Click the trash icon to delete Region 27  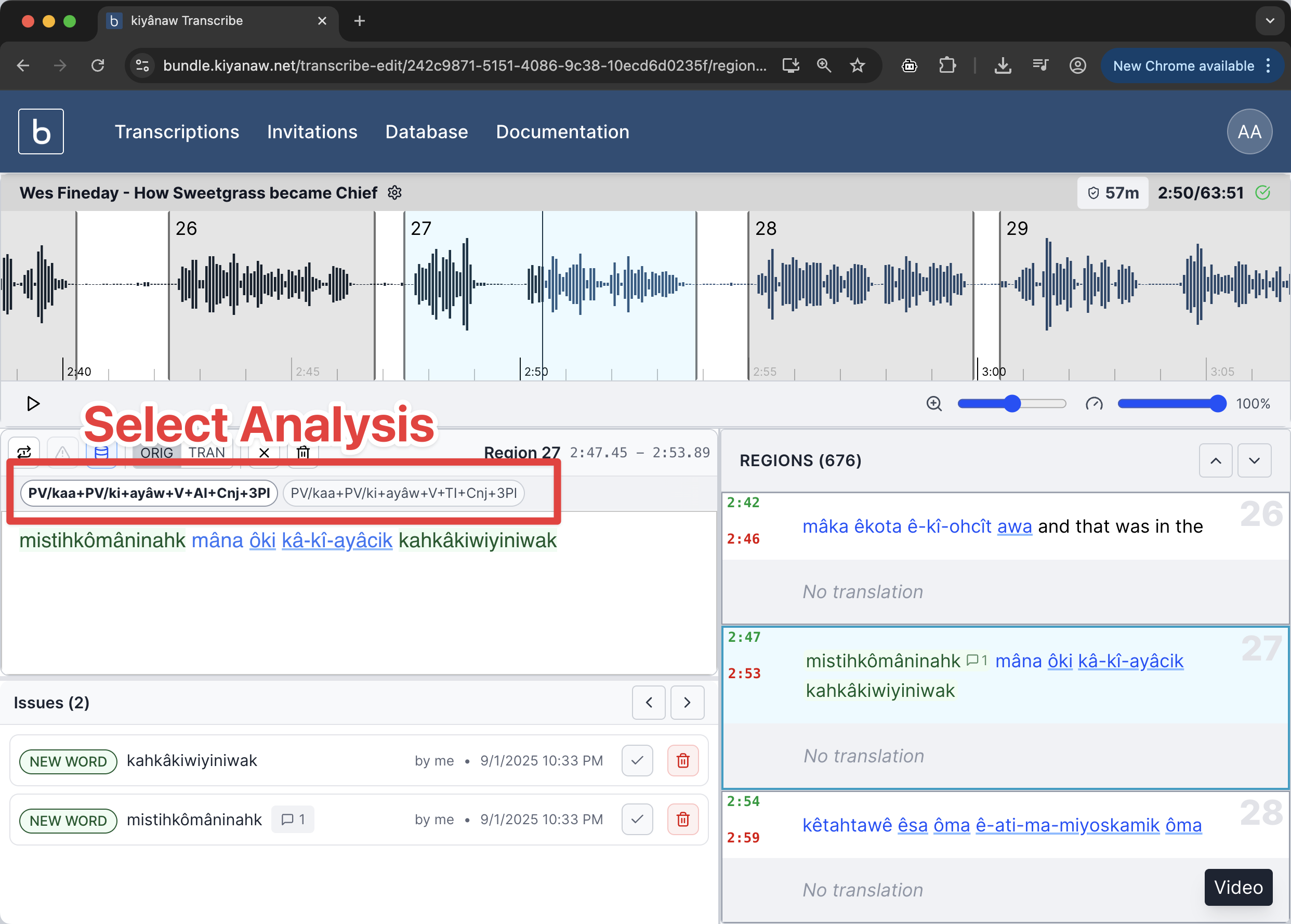[x=302, y=452]
